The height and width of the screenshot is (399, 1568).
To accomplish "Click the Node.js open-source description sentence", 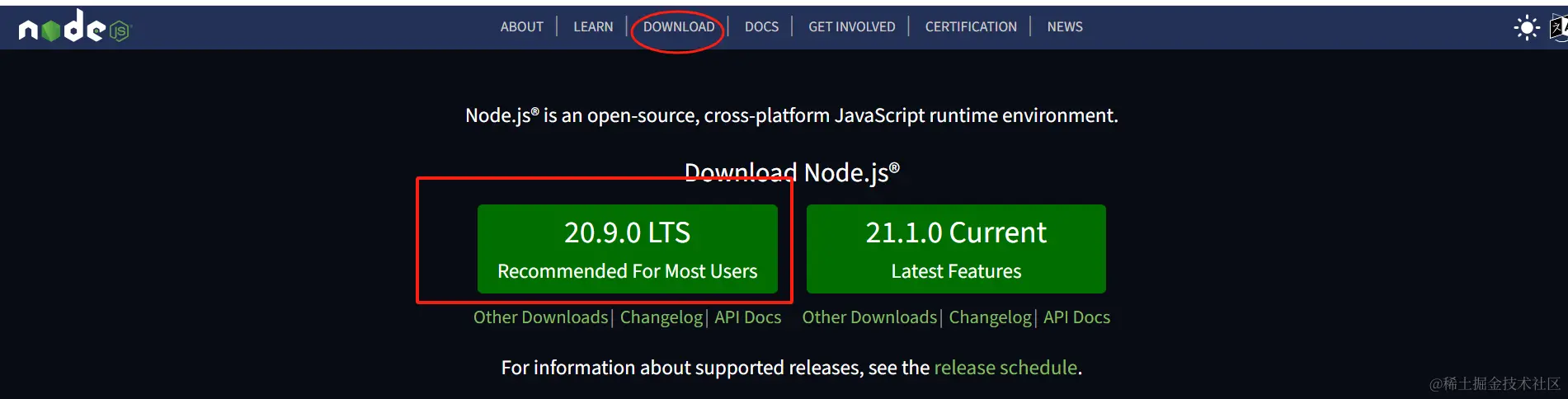I will pyautogui.click(x=792, y=115).
